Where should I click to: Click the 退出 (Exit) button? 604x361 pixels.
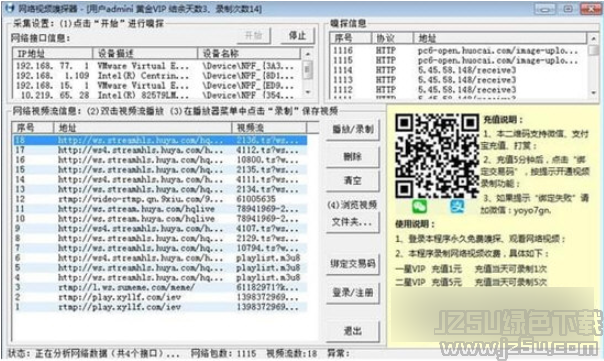click(x=352, y=331)
